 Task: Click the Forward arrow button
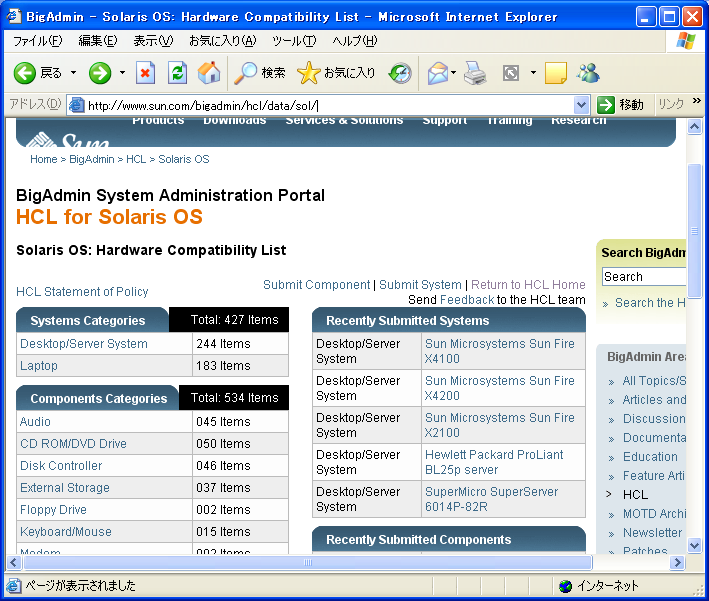pyautogui.click(x=100, y=73)
